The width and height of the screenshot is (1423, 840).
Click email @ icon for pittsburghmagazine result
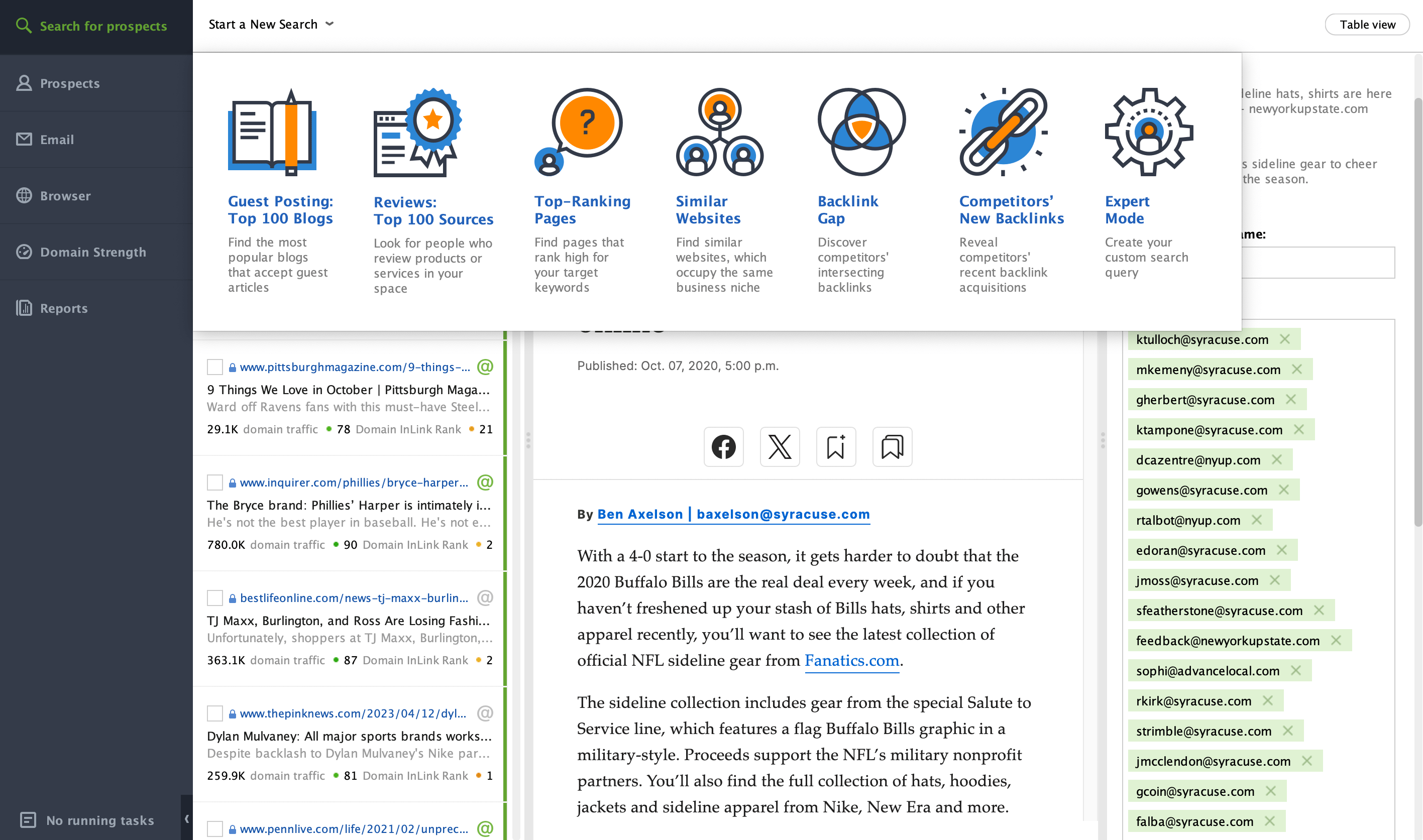click(x=485, y=367)
